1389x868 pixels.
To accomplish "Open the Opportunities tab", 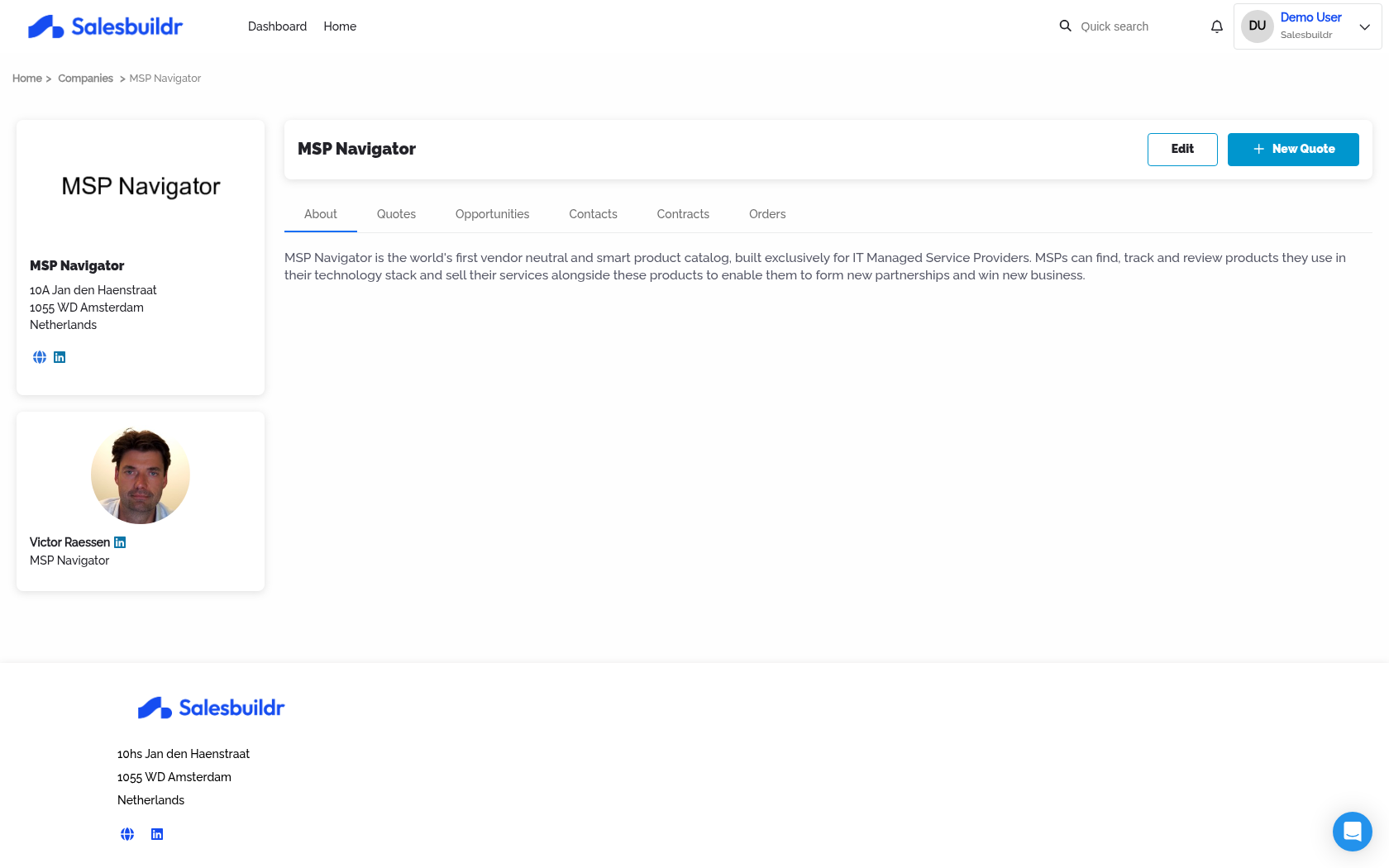I will pyautogui.click(x=492, y=214).
